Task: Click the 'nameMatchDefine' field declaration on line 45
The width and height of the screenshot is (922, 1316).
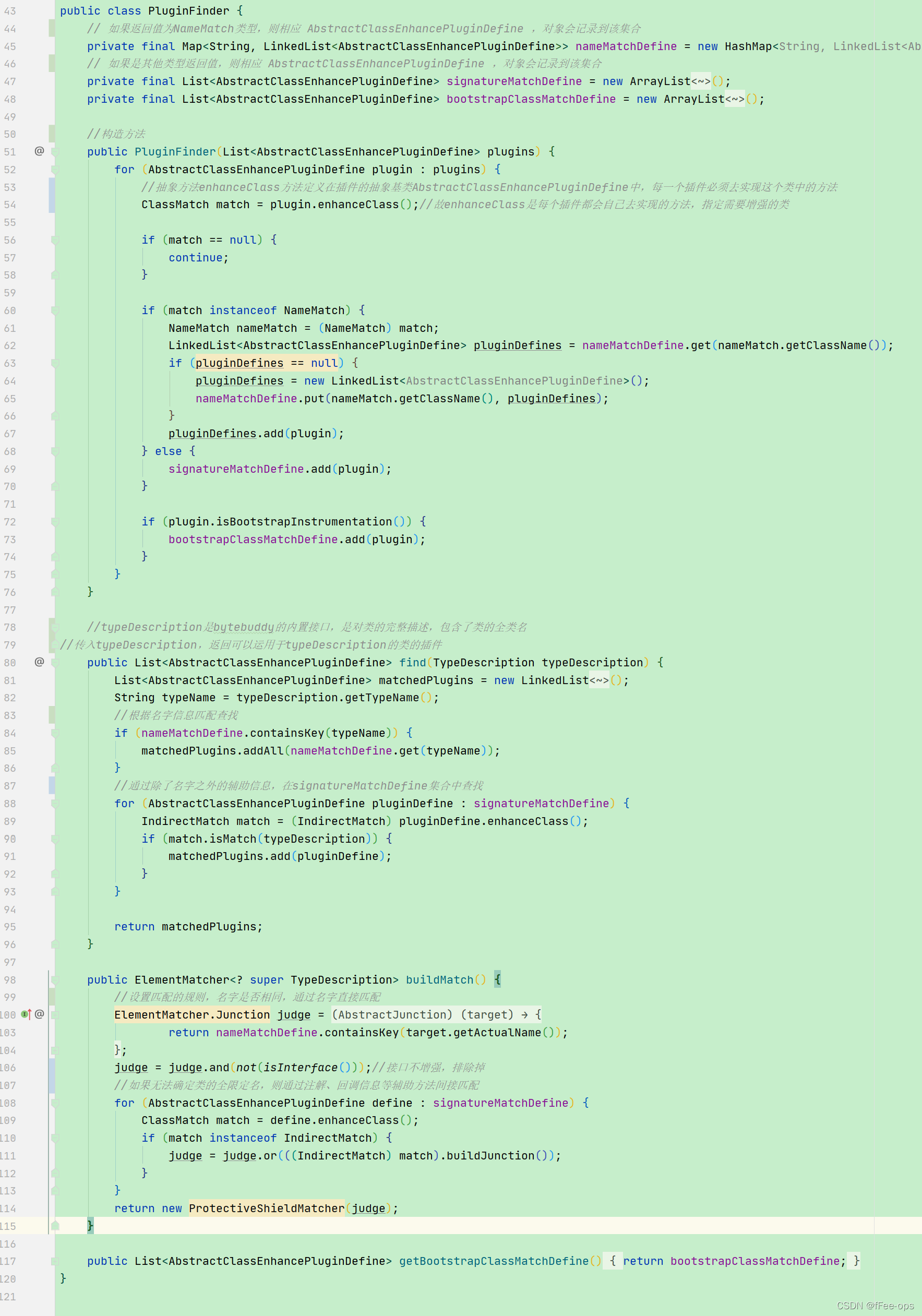Action: [x=626, y=46]
